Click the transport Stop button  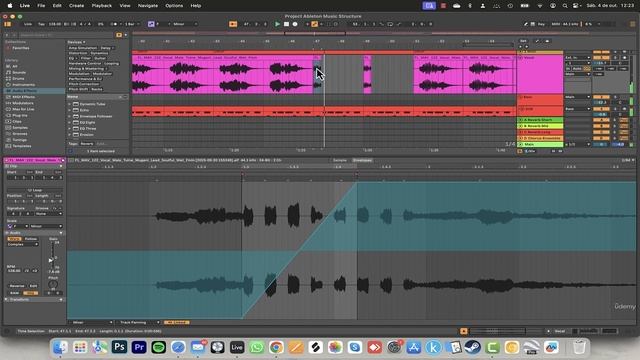click(x=286, y=24)
